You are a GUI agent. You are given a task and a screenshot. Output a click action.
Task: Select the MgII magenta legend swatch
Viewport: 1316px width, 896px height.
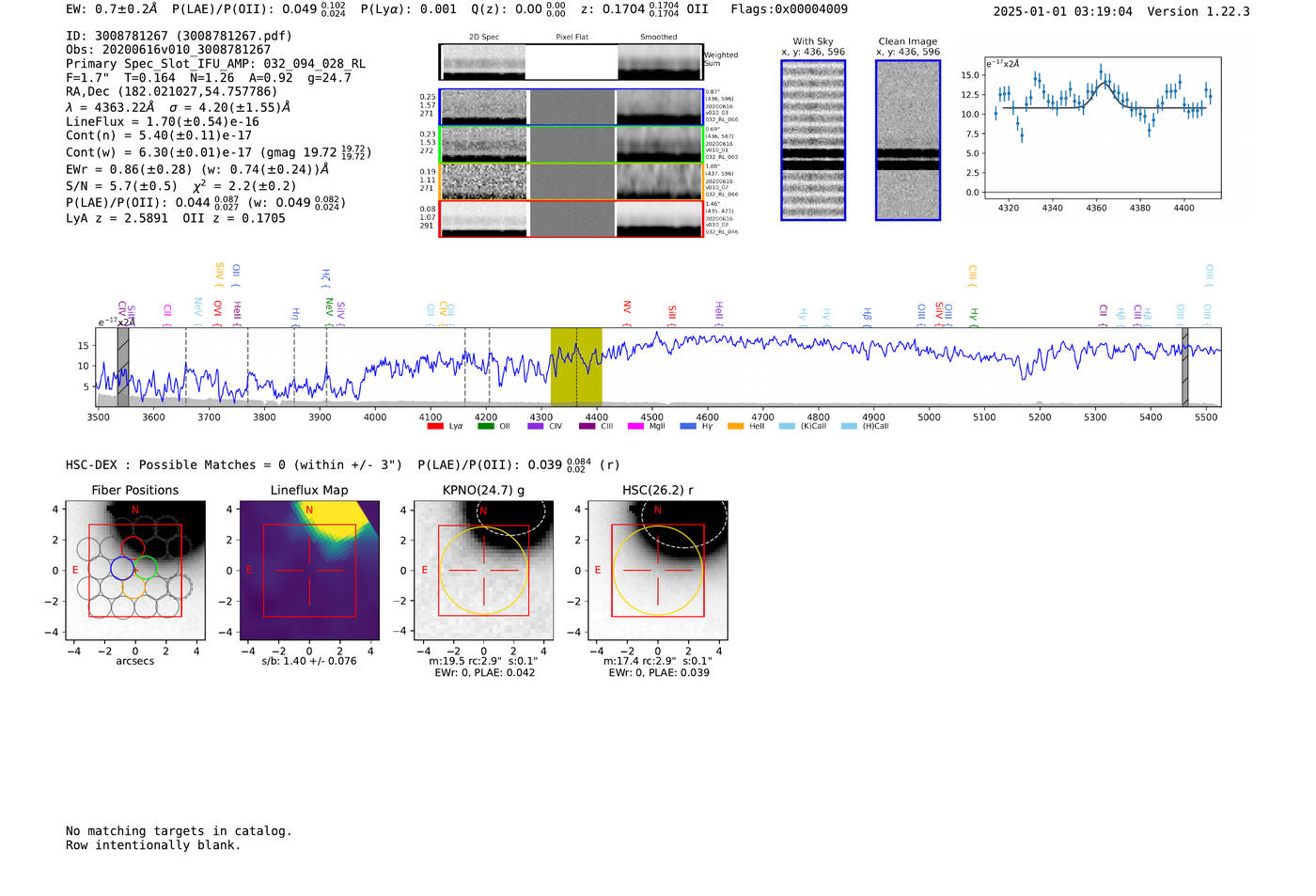pyautogui.click(x=635, y=426)
